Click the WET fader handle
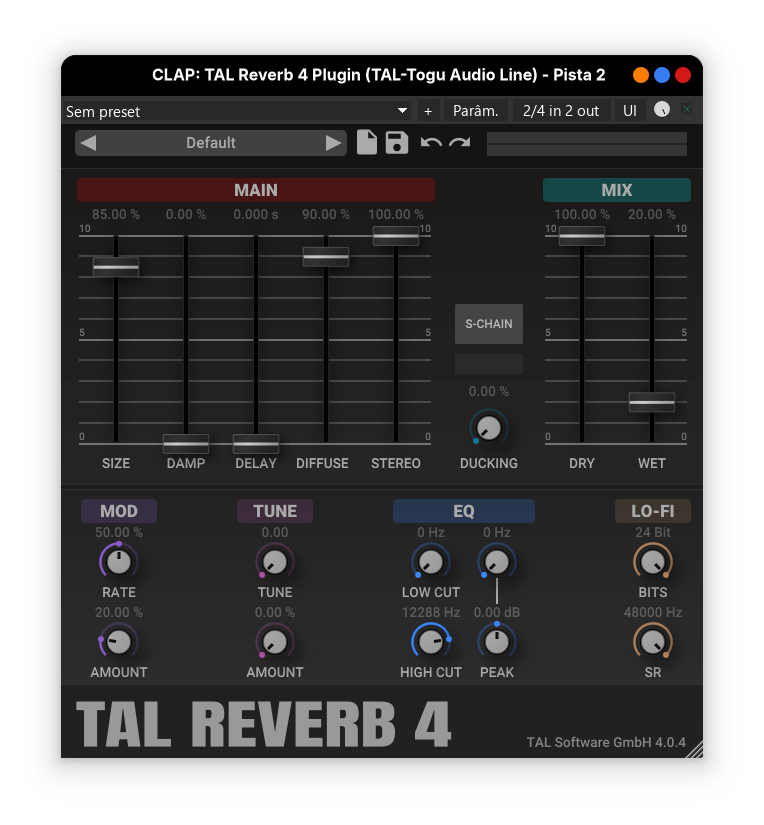 pyautogui.click(x=651, y=403)
